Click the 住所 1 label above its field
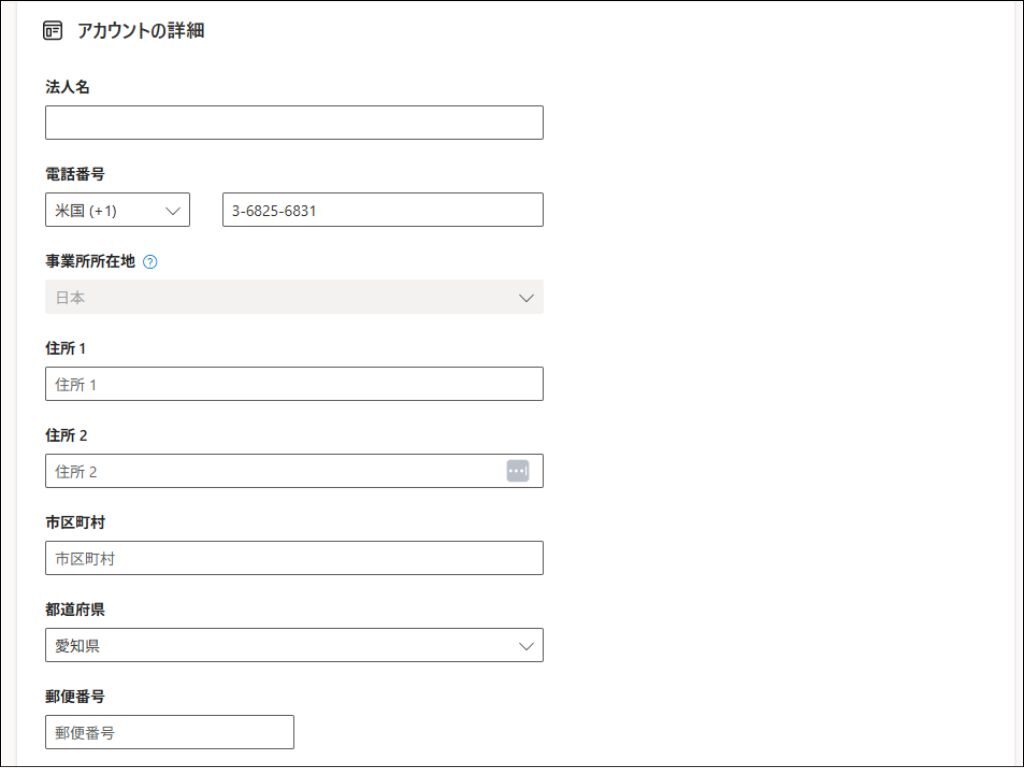Screen dimensions: 1024x770 coord(65,349)
